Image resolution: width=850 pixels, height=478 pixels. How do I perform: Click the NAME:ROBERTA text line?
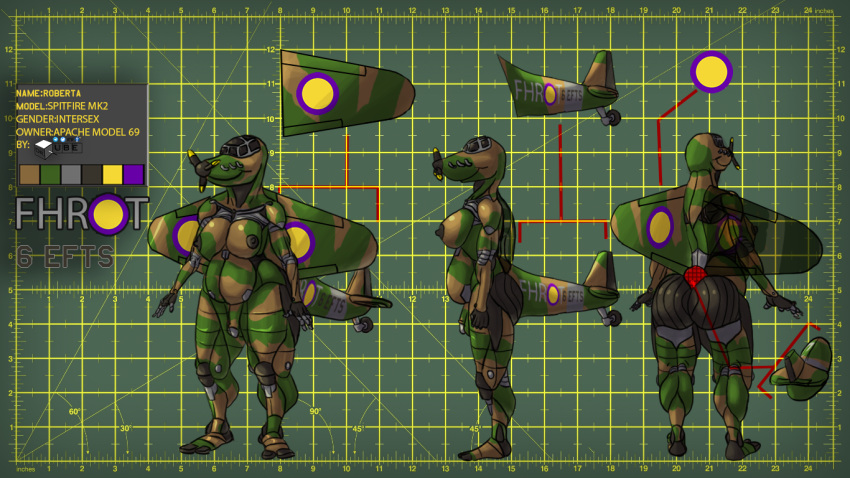pyautogui.click(x=58, y=93)
